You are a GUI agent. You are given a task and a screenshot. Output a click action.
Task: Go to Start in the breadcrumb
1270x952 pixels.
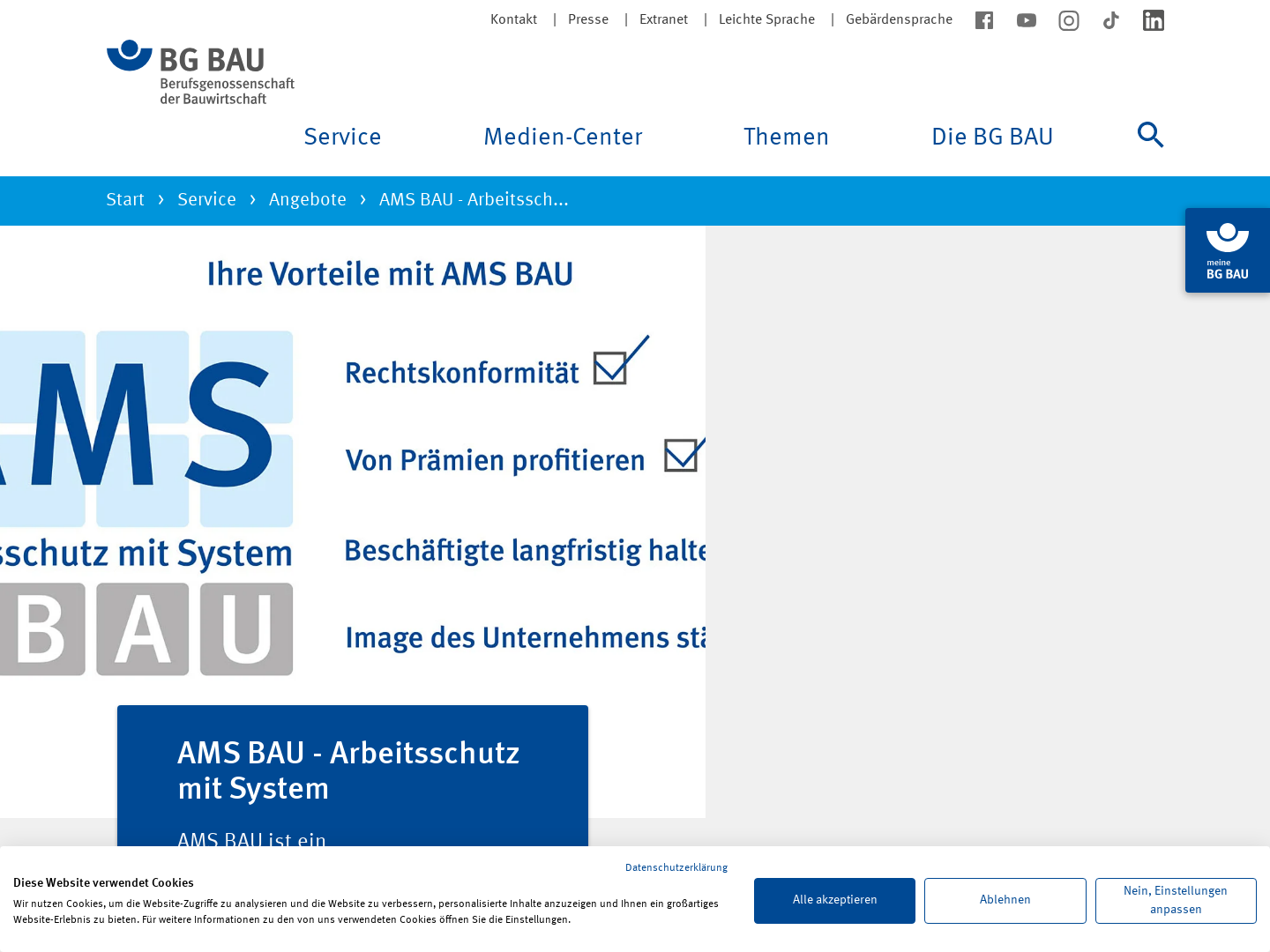coord(125,199)
